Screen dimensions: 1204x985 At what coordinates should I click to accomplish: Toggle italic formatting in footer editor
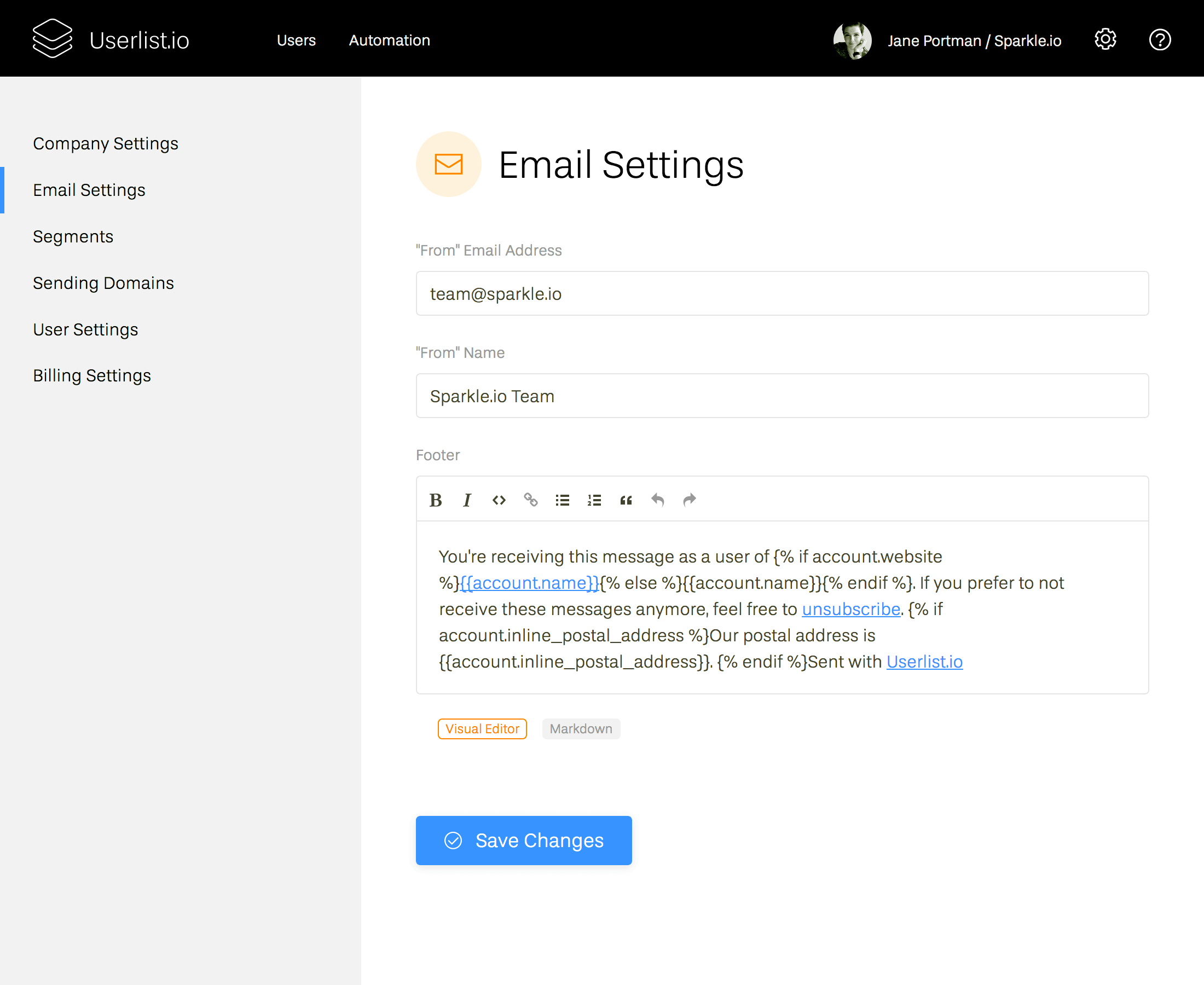tap(467, 500)
